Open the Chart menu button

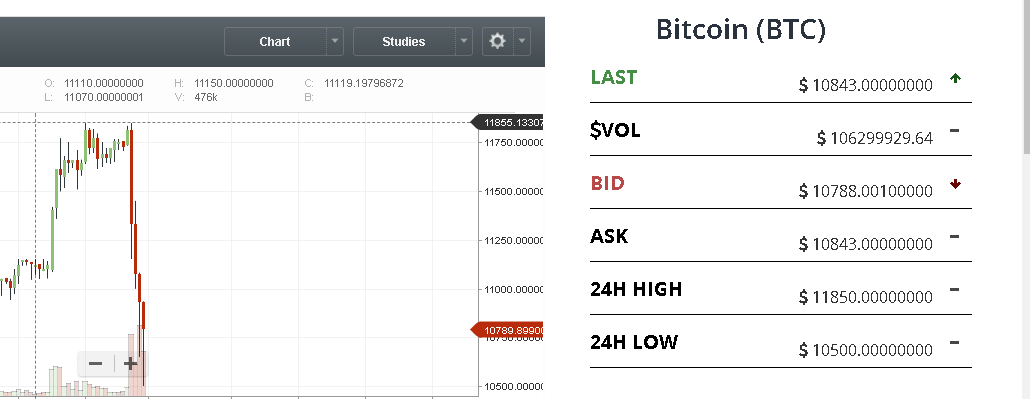[275, 41]
